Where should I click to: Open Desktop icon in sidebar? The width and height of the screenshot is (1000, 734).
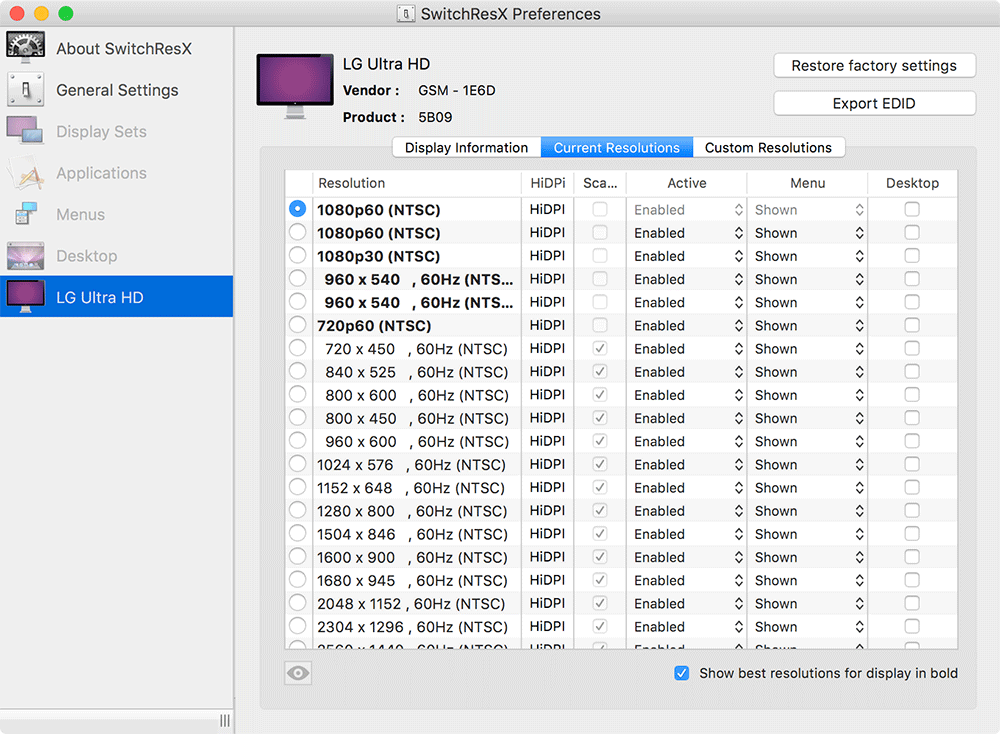pyautogui.click(x=26, y=256)
